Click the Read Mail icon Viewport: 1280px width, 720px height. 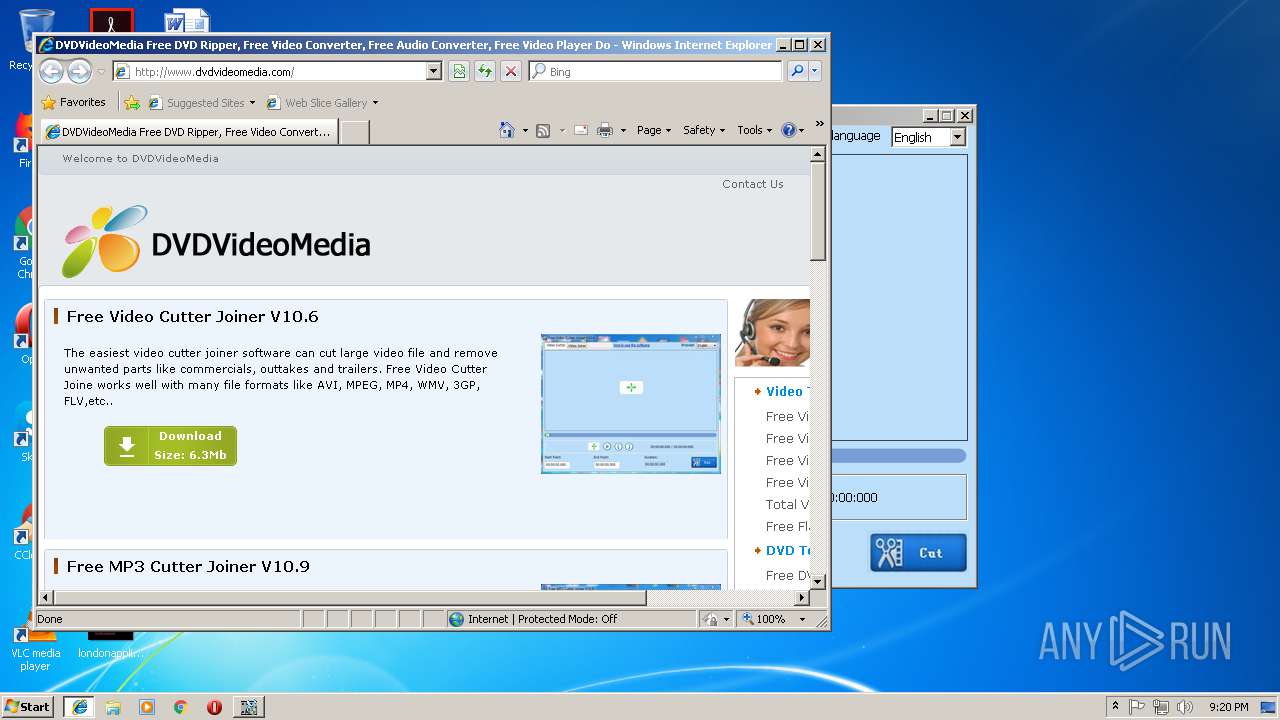[x=581, y=130]
